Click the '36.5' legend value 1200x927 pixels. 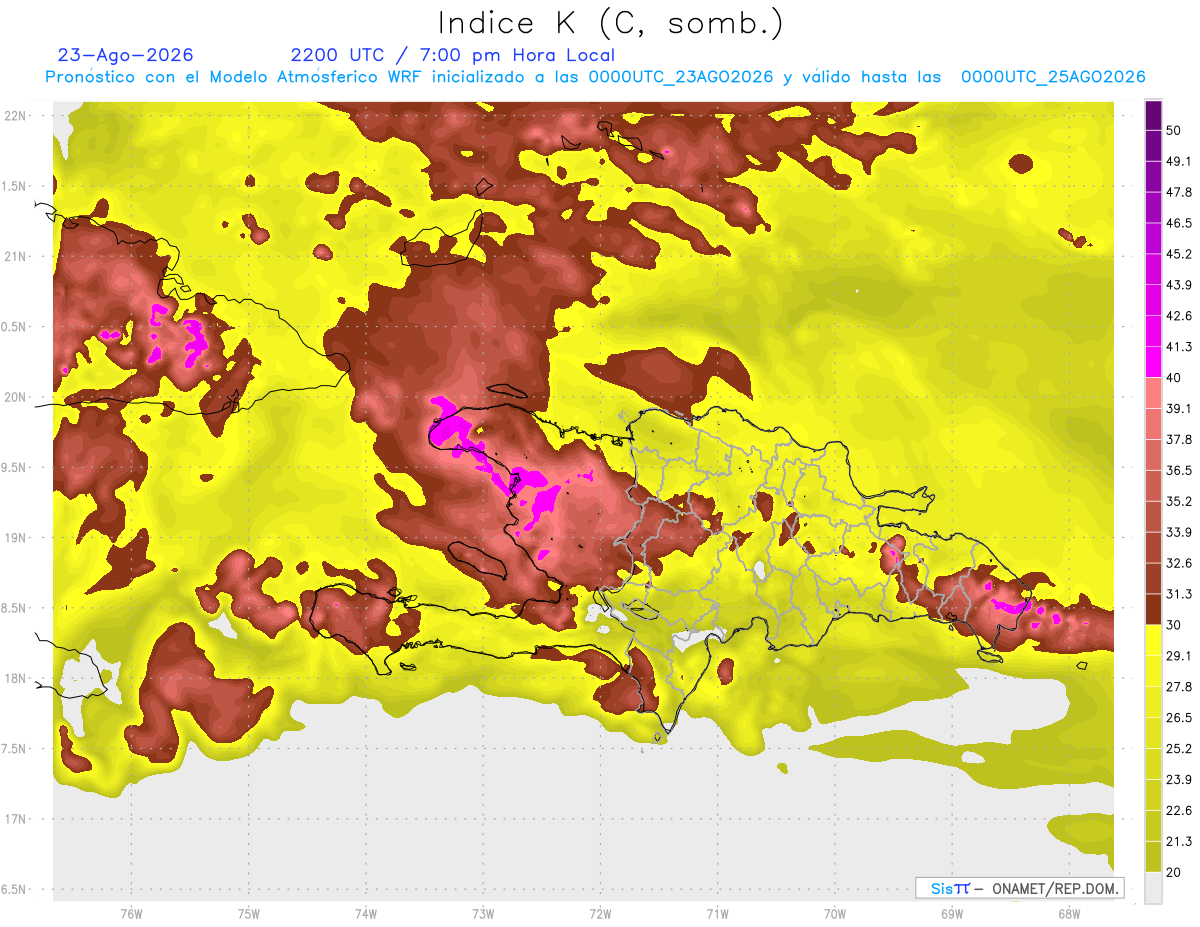[x=1179, y=470]
